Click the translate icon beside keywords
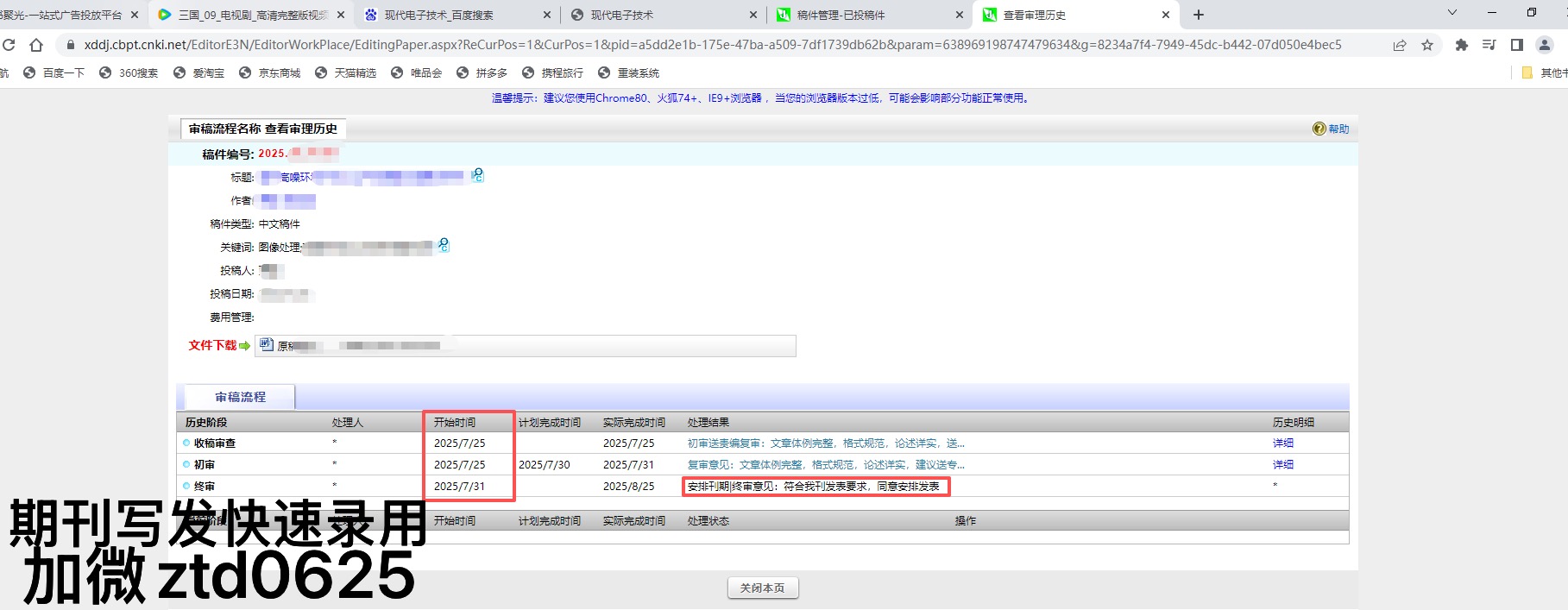The width and height of the screenshot is (1568, 610). [444, 246]
